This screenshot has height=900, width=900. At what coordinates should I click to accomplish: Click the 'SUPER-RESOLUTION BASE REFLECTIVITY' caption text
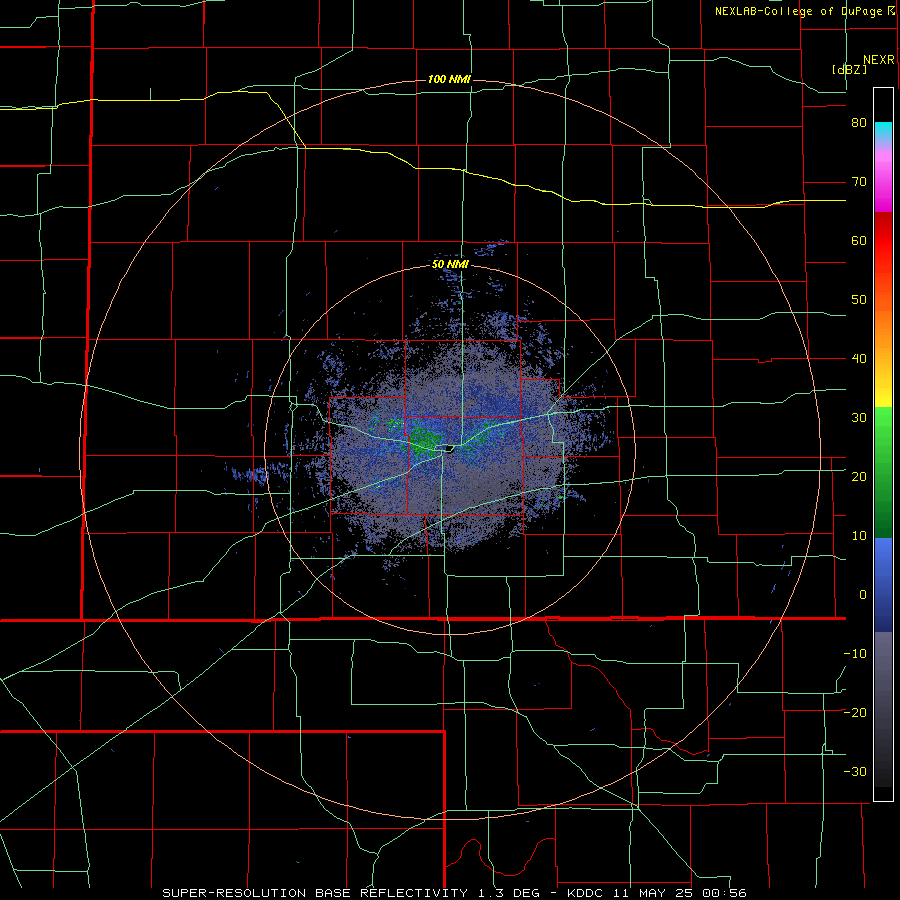point(315,893)
